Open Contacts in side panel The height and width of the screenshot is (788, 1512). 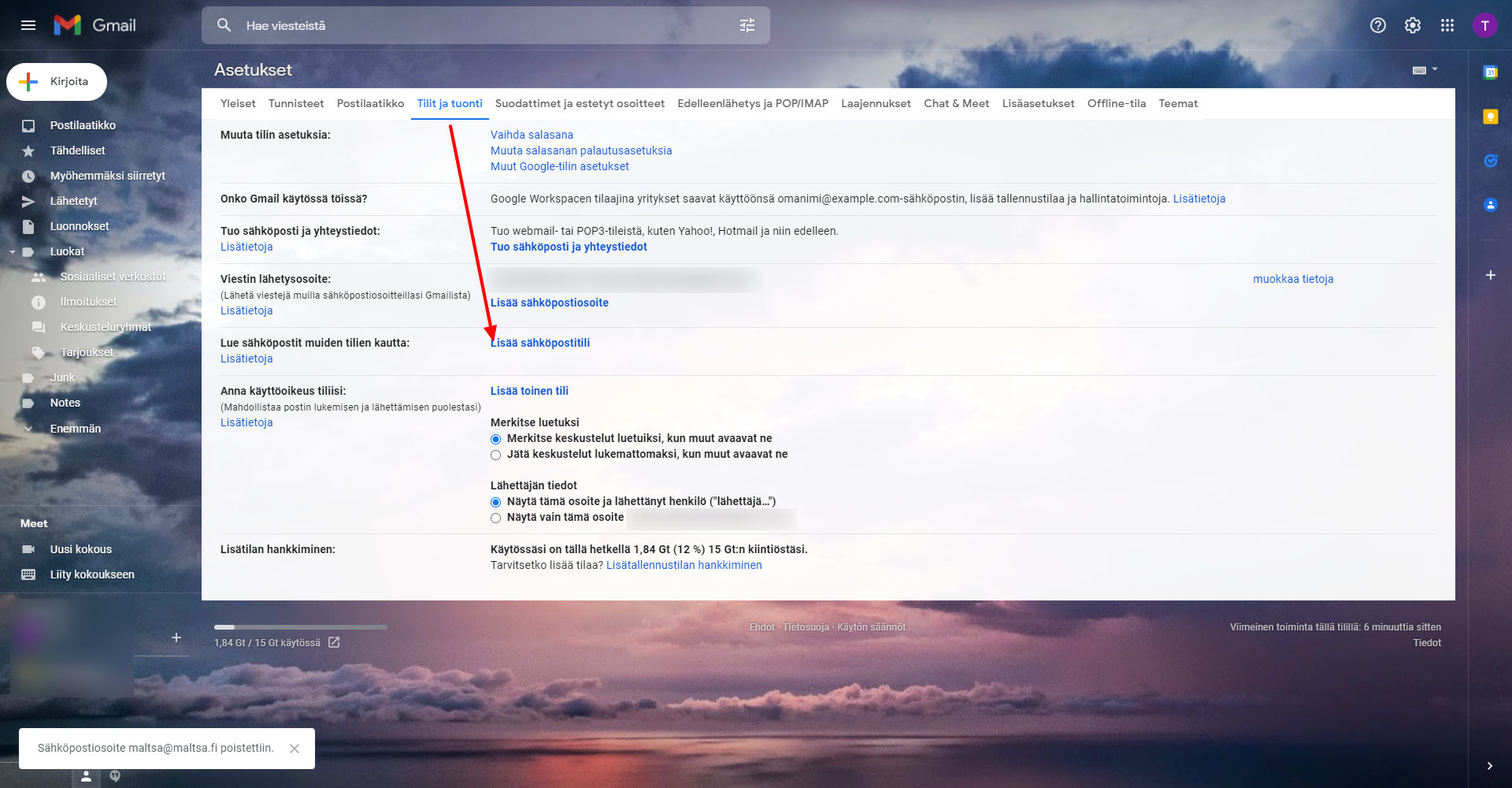pos(1490,205)
